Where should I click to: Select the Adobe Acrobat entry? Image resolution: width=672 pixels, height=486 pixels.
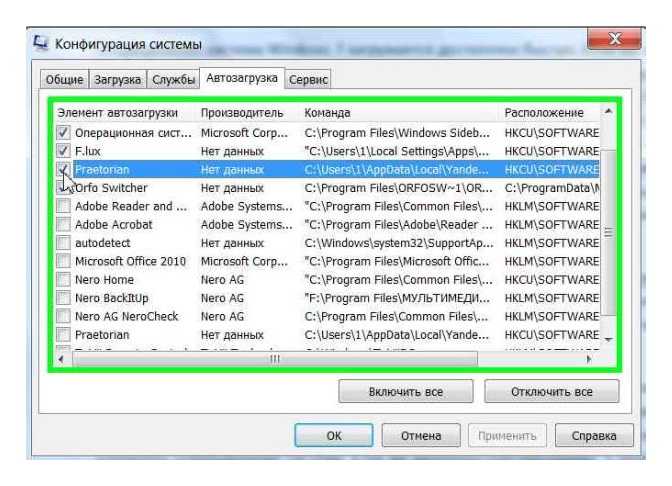tap(114, 225)
